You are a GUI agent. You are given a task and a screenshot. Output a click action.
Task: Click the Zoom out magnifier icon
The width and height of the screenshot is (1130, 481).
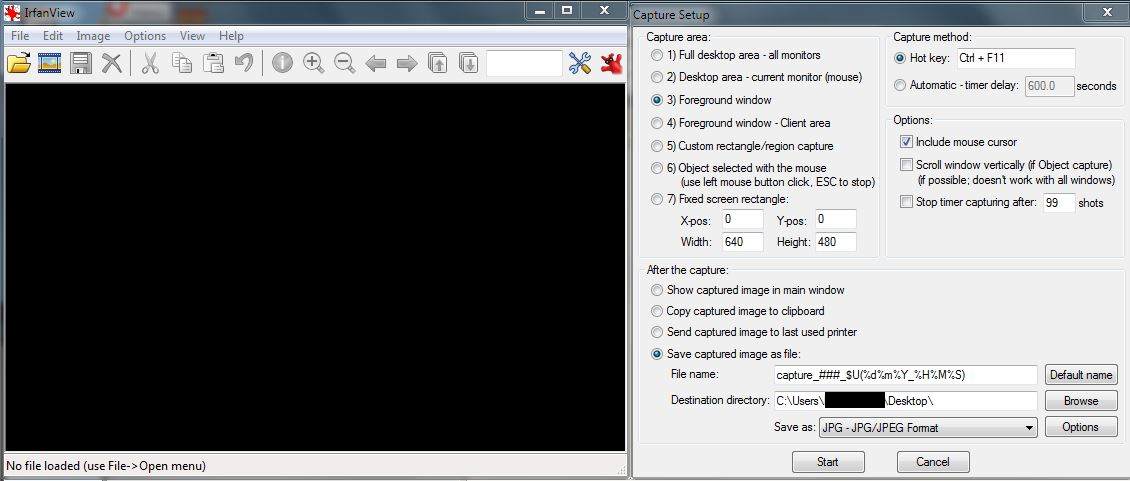point(344,63)
